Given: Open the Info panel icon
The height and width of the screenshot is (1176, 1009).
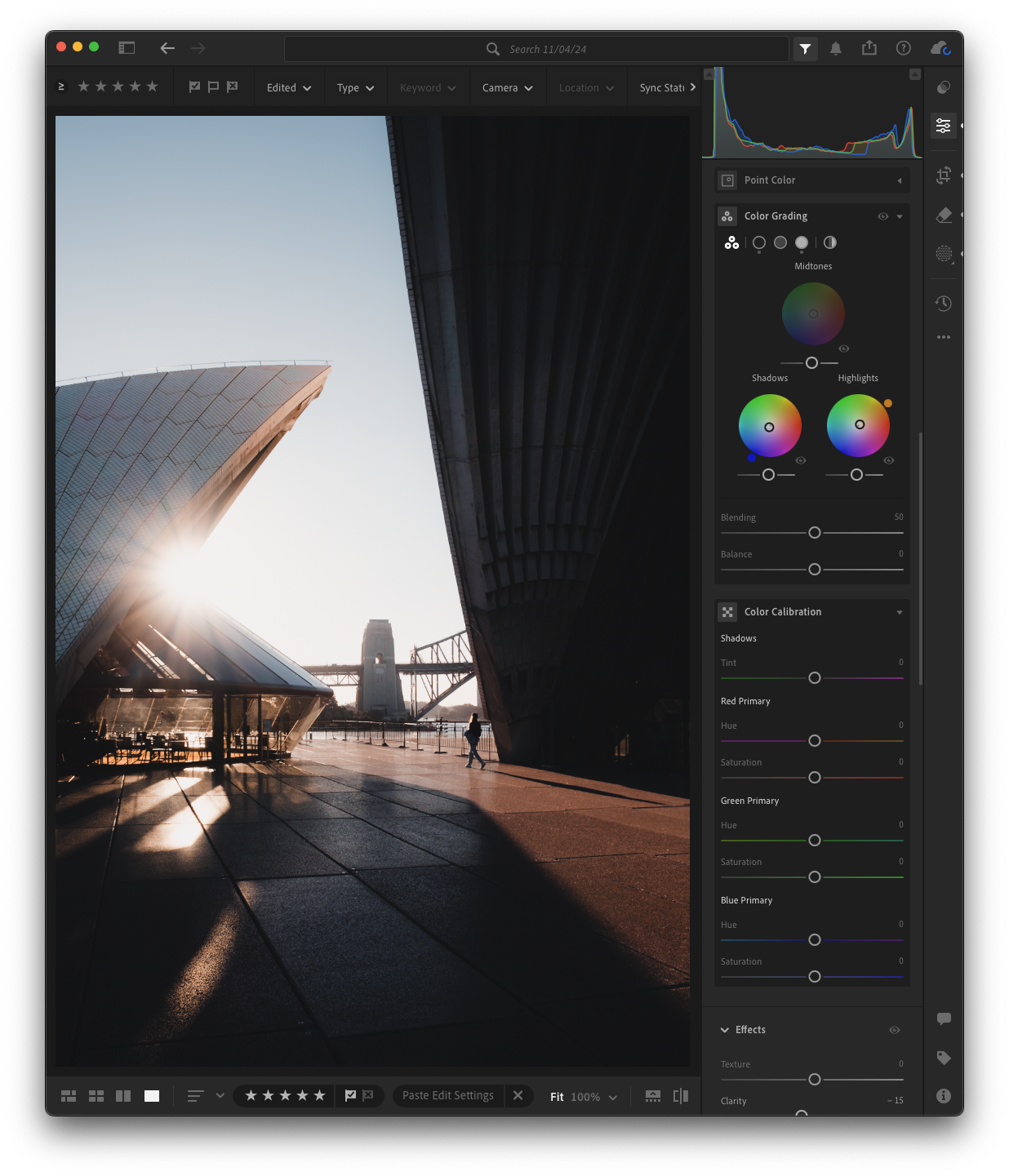Looking at the screenshot, I should pyautogui.click(x=944, y=1096).
